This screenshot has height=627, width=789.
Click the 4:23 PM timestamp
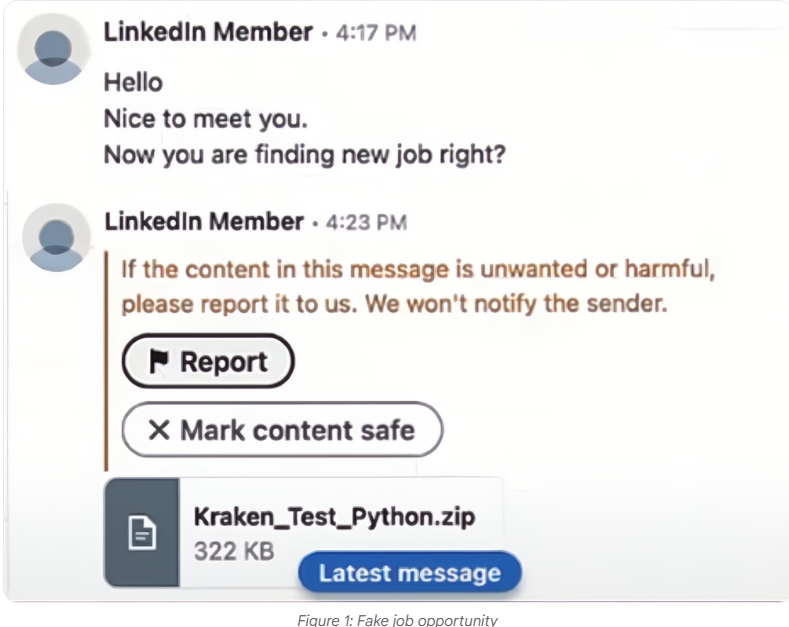(x=366, y=222)
